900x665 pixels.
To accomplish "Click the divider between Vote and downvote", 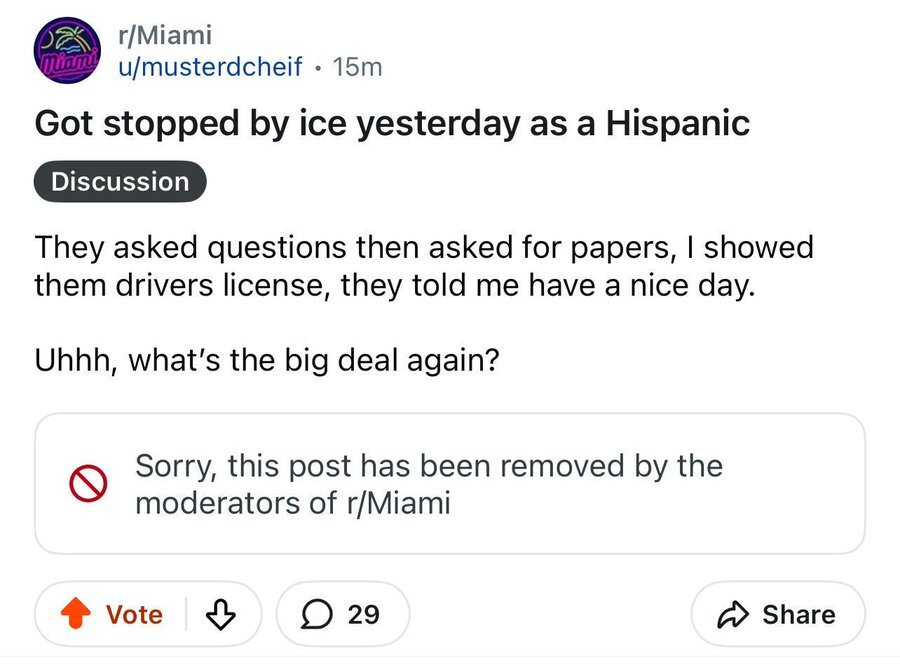I will point(186,614).
